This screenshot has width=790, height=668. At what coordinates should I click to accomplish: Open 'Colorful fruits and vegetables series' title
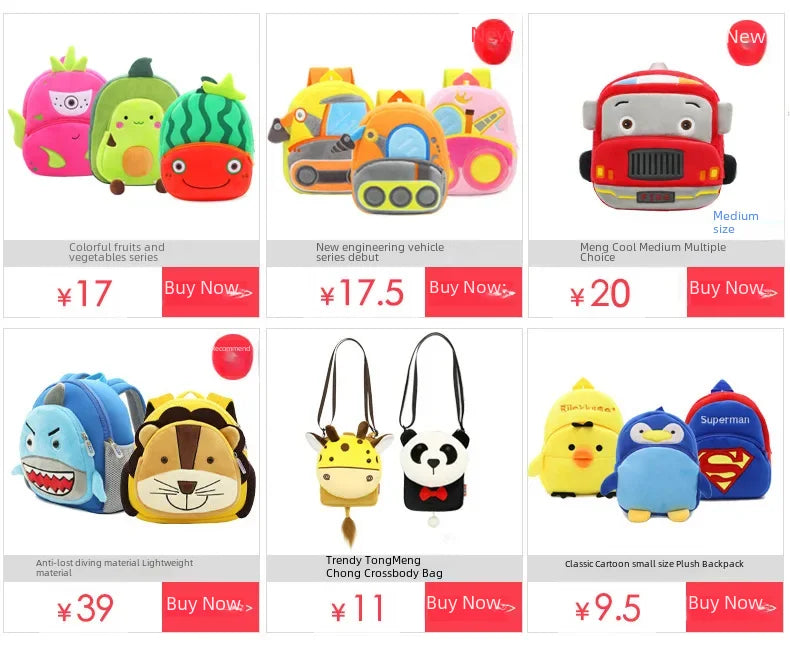coord(117,252)
